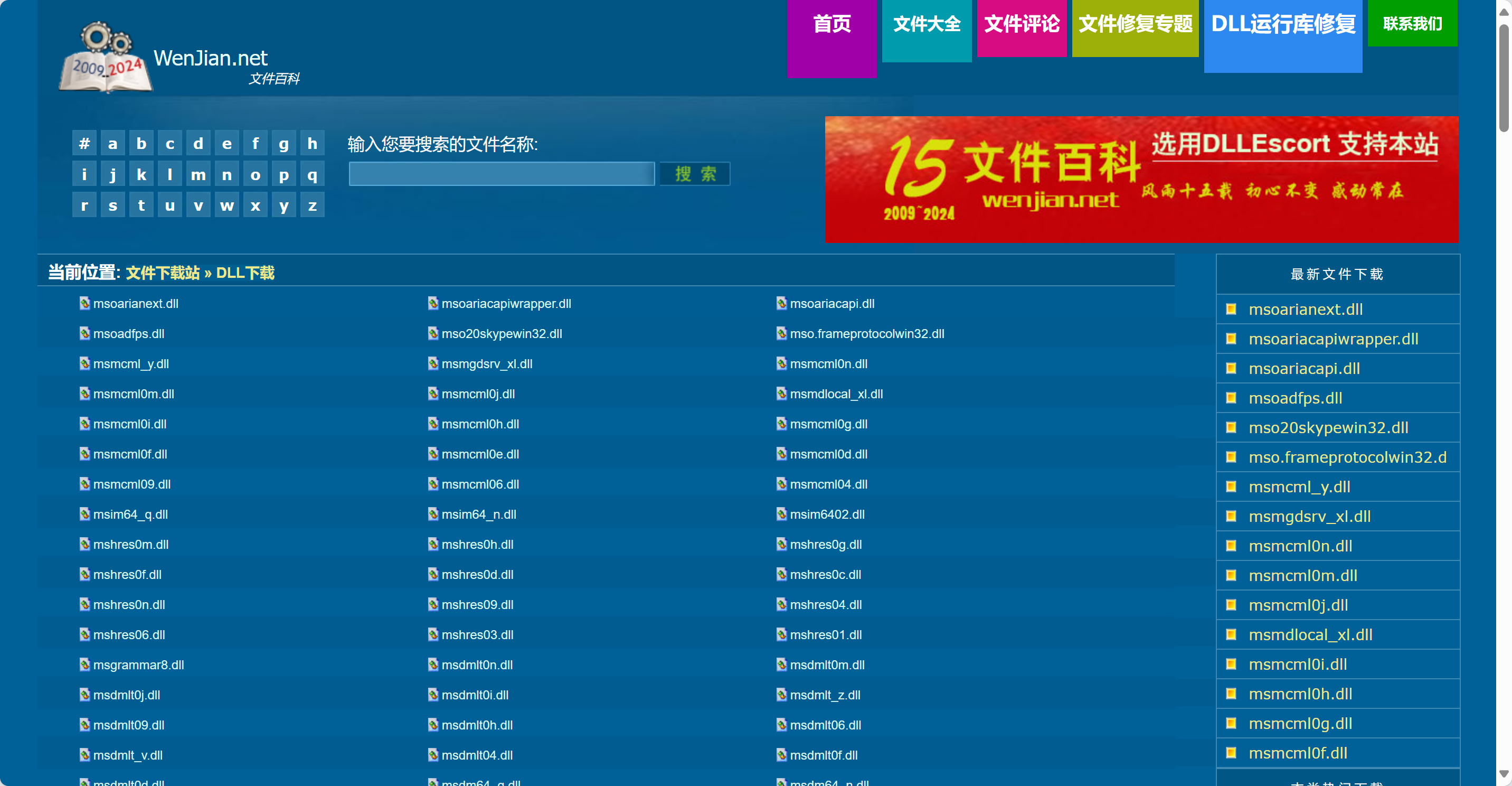Open the 文件下载站 breadcrumb link
Screen dimensions: 1512x786
[163, 273]
